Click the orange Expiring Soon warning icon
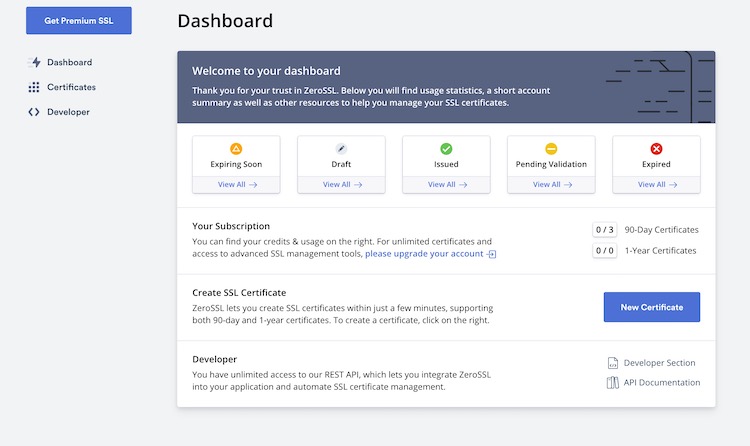 pyautogui.click(x=236, y=149)
